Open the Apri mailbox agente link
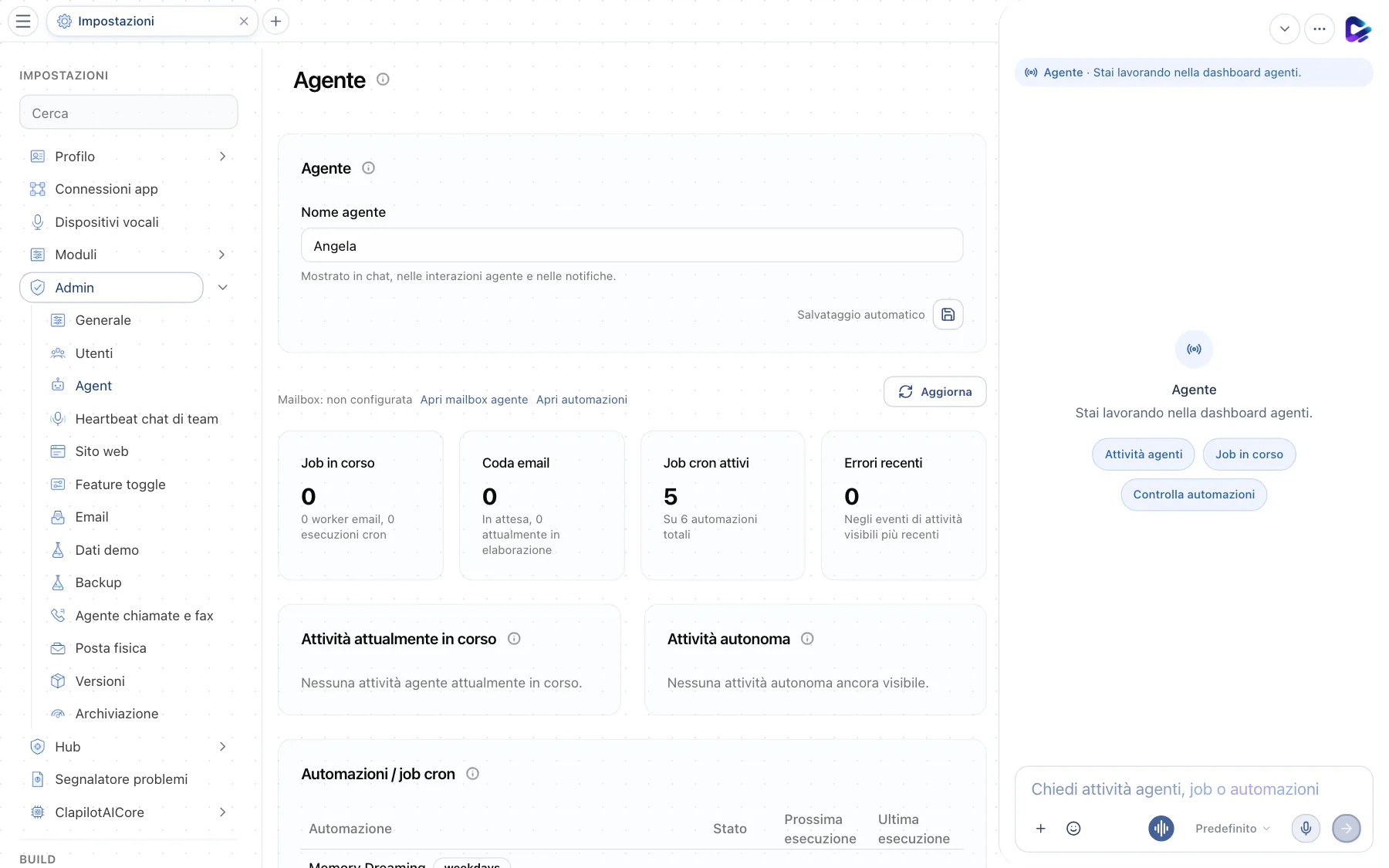Image resolution: width=1389 pixels, height=868 pixels. 474,400
